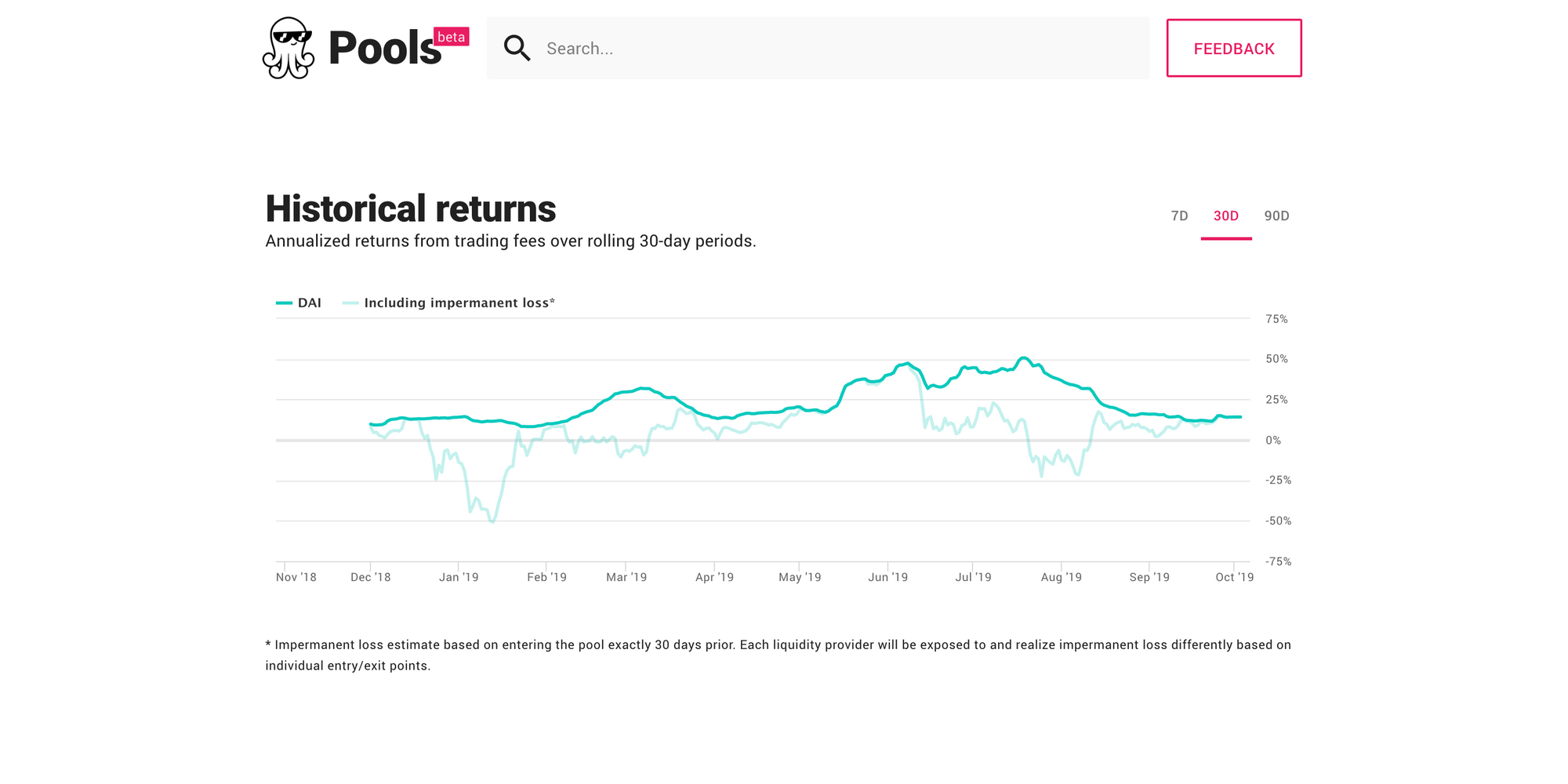Screen dimensions: 1568x784
Task: Click the 75% y-axis label
Action: point(1276,319)
